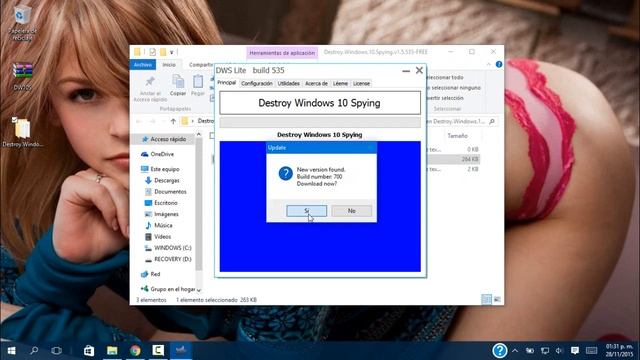
Task: Click the big Destroy Windows 10 Spying button
Action: point(320,103)
